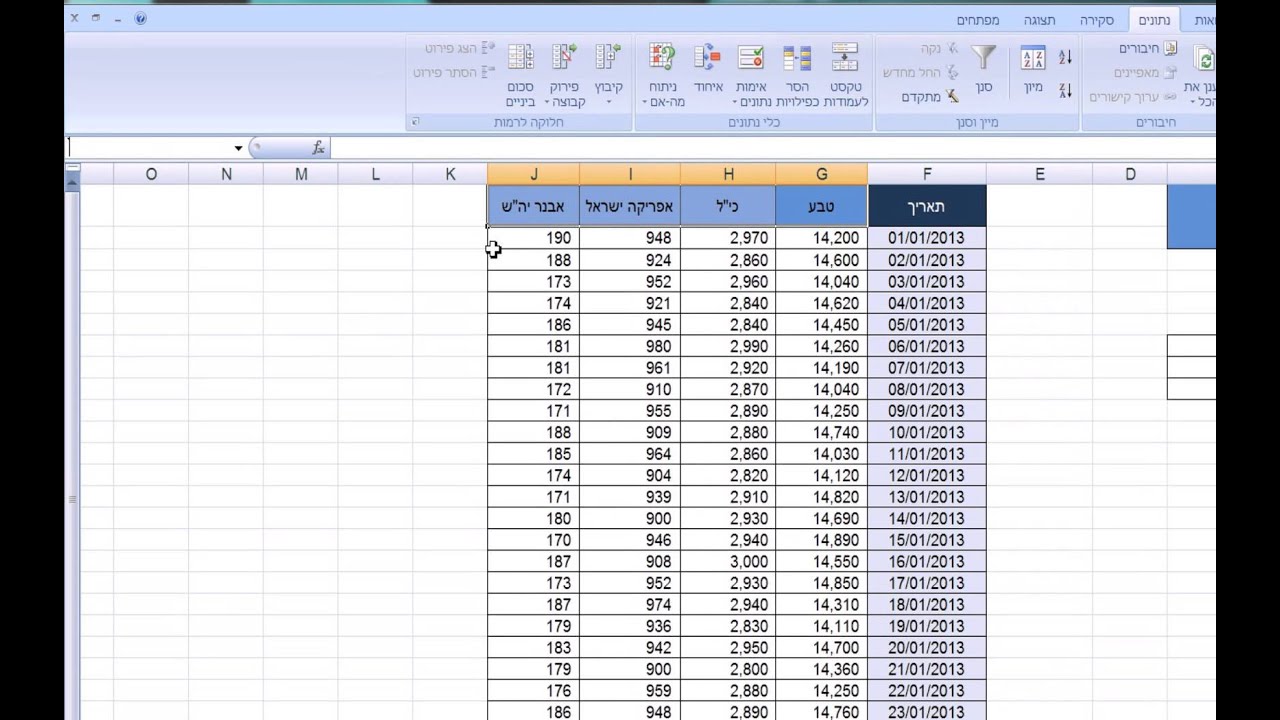Viewport: 1280px width, 720px height.
Task: Switch to the נתונים (Data) tab
Action: (1154, 20)
